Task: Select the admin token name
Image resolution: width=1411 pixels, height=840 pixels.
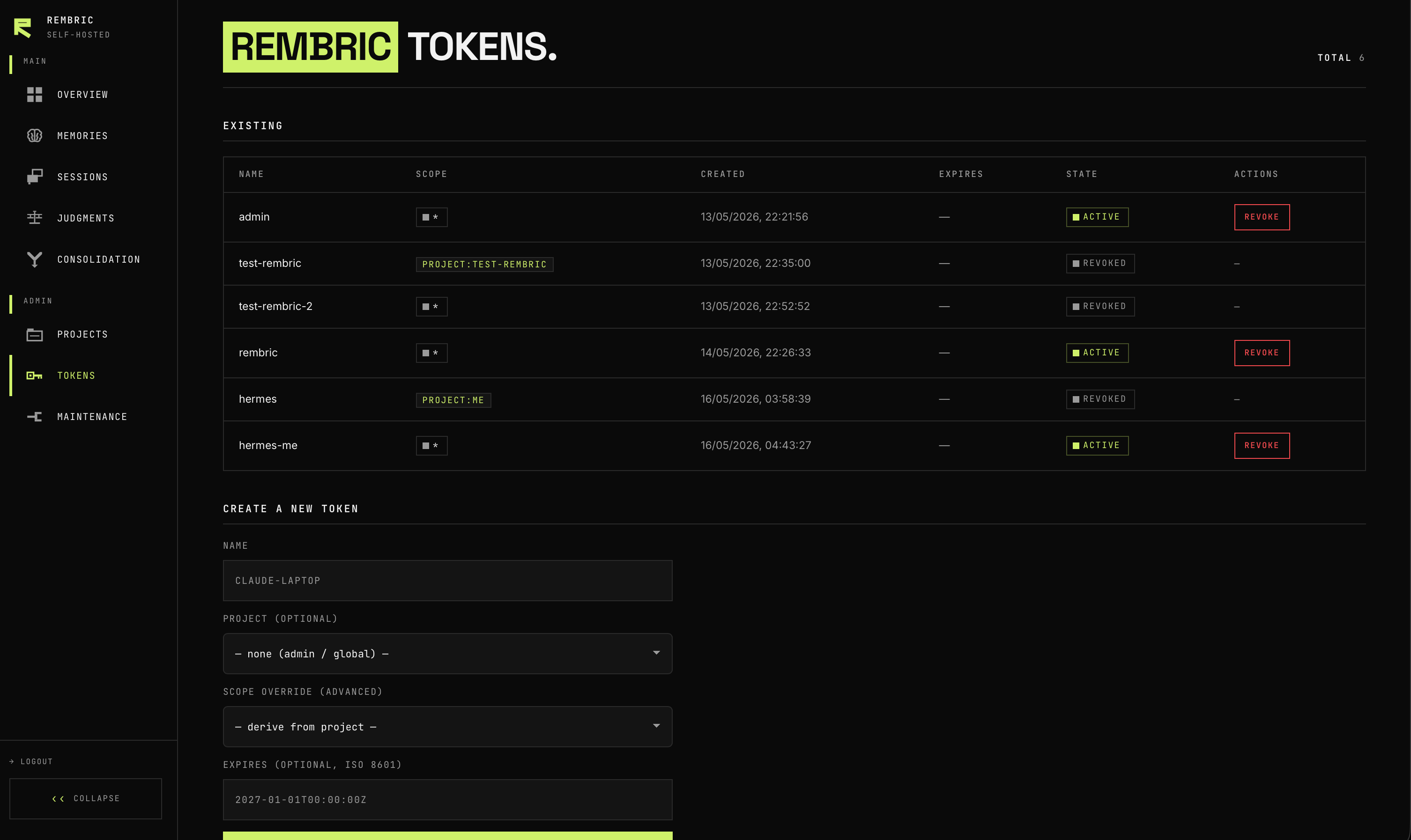Action: [x=254, y=217]
